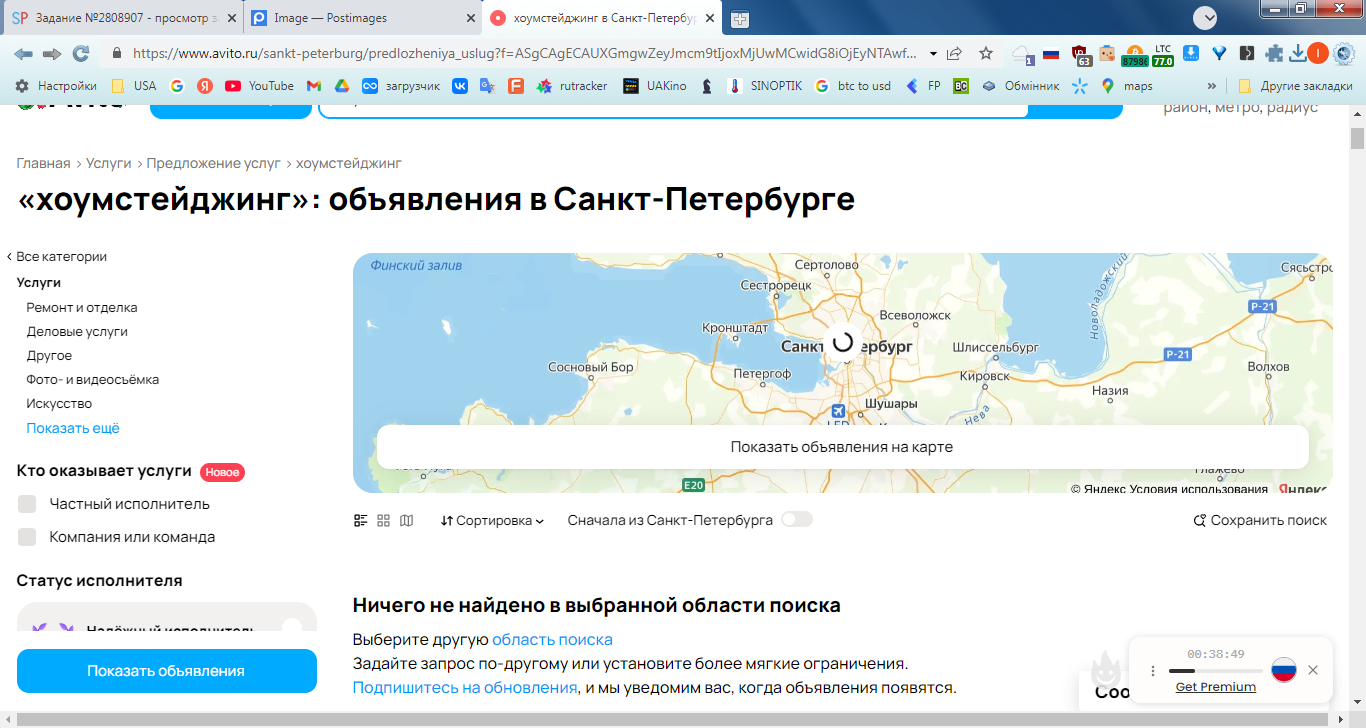The width and height of the screenshot is (1366, 728).
Task: Open the YouTube bookmark
Action: 260,86
